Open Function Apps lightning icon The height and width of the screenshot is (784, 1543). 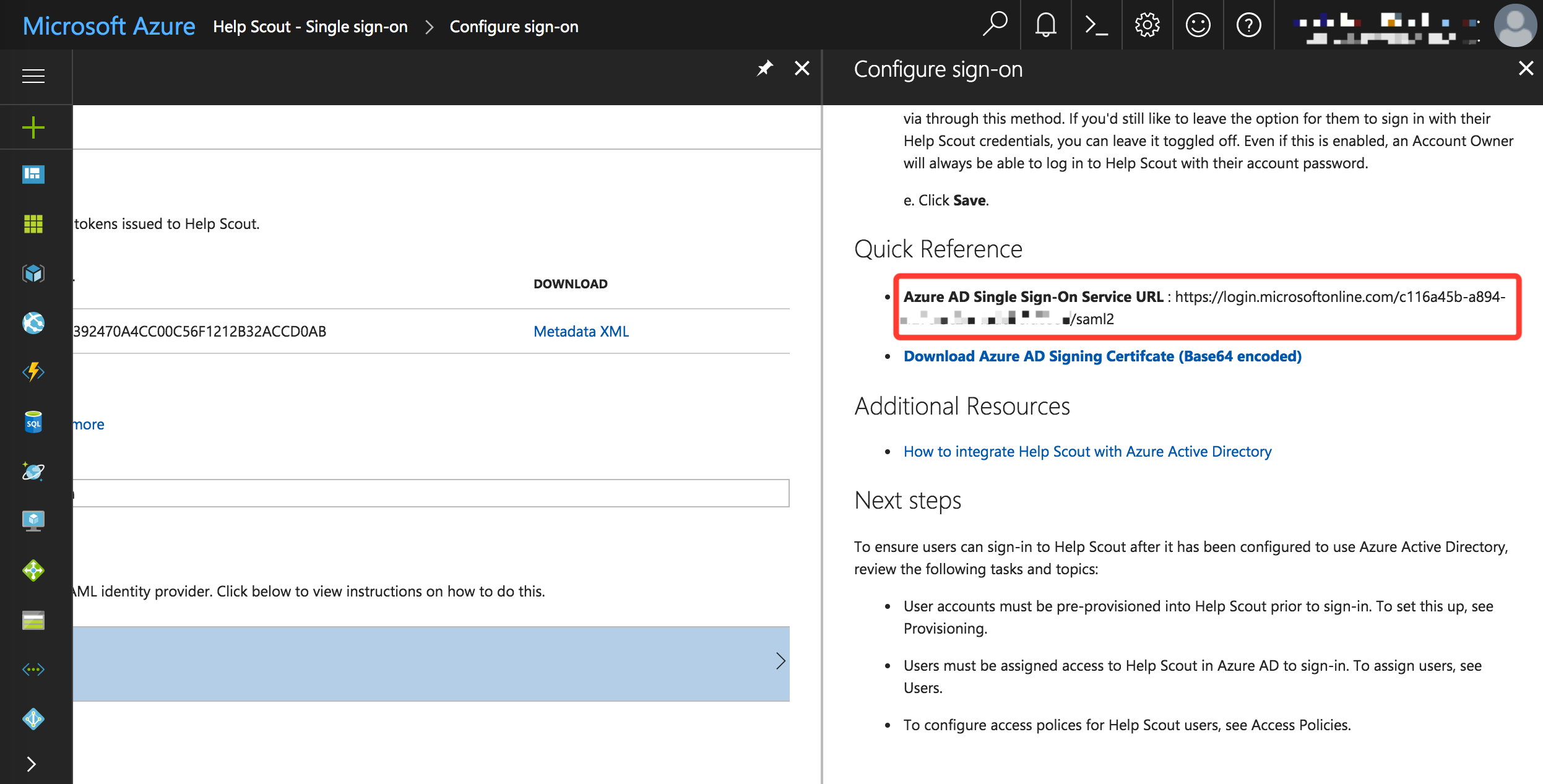click(x=33, y=372)
